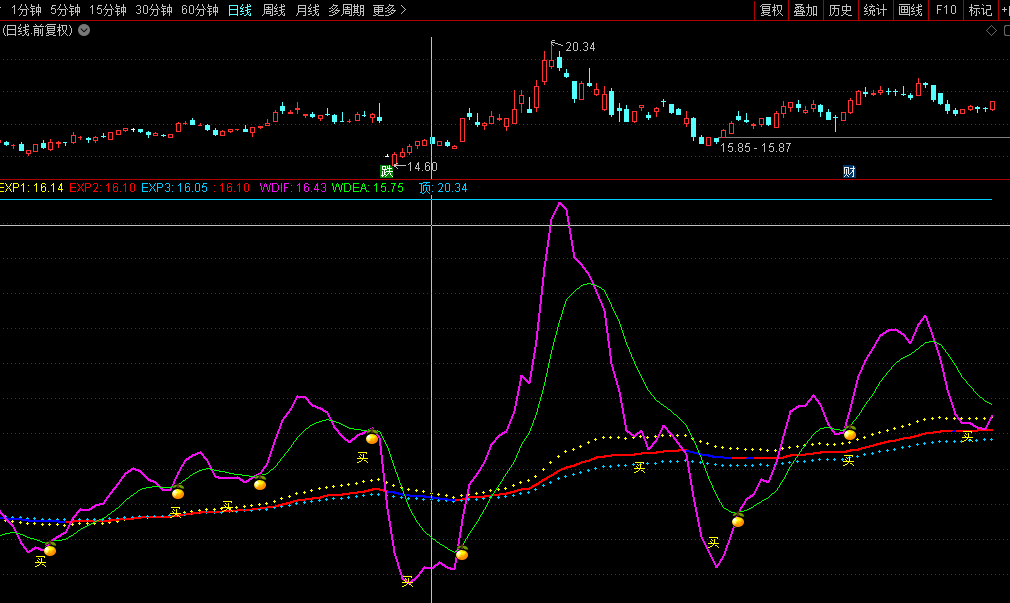Expand the 日线 前复权 dropdown arrow
Viewport: 1010px width, 603px height.
coord(84,30)
